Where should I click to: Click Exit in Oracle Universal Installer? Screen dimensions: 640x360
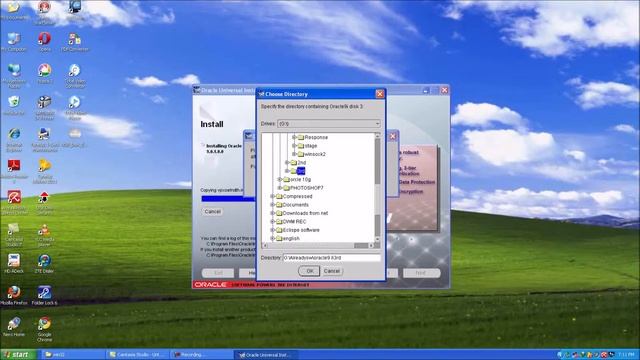218,273
